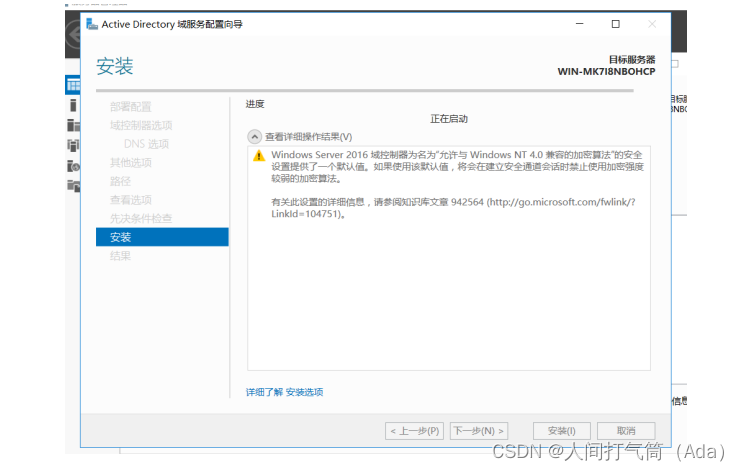Click the 查看详细操作结果(V) label
Viewport: 740px width, 471px height.
pos(309,137)
